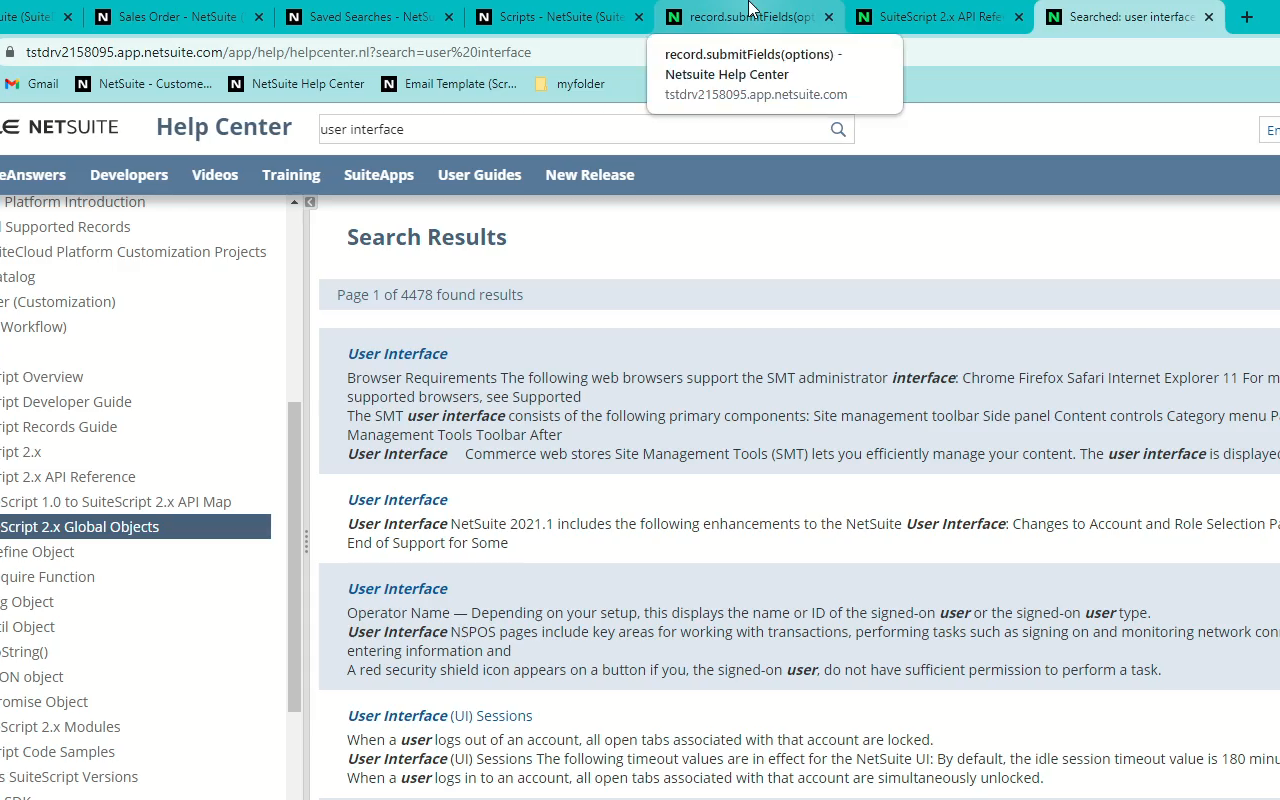Select SuiteApps in navigation bar
Viewport: 1280px width, 800px height.
[x=379, y=175]
